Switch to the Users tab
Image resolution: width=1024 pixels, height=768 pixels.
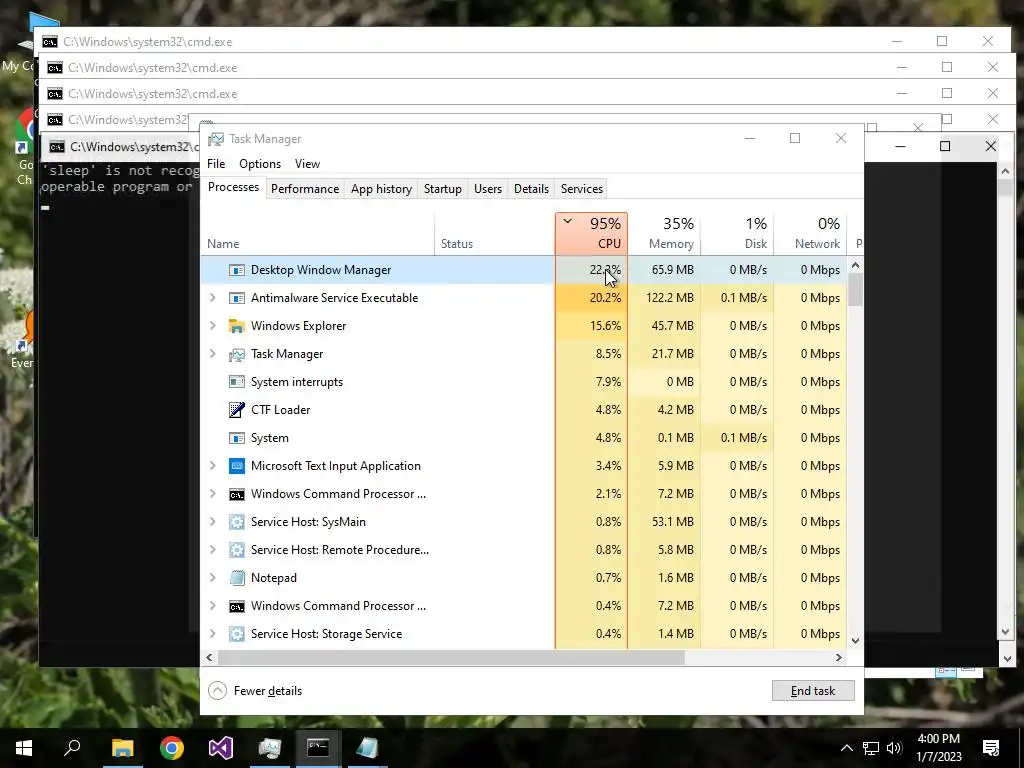click(x=488, y=189)
